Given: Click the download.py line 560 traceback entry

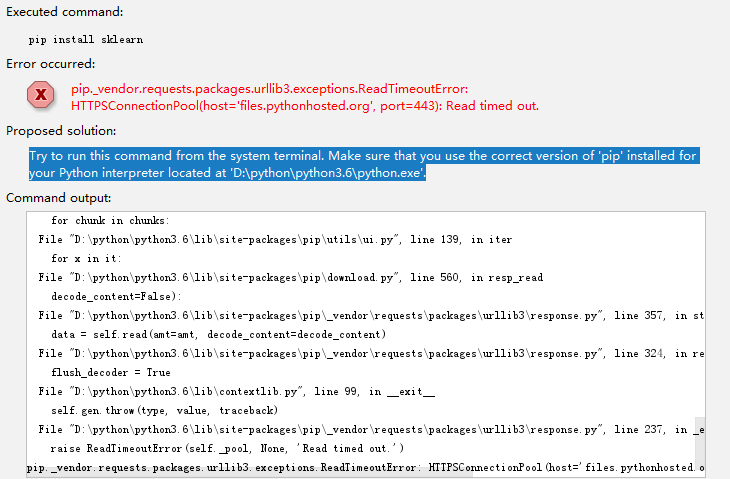Looking at the screenshot, I should tap(290, 277).
